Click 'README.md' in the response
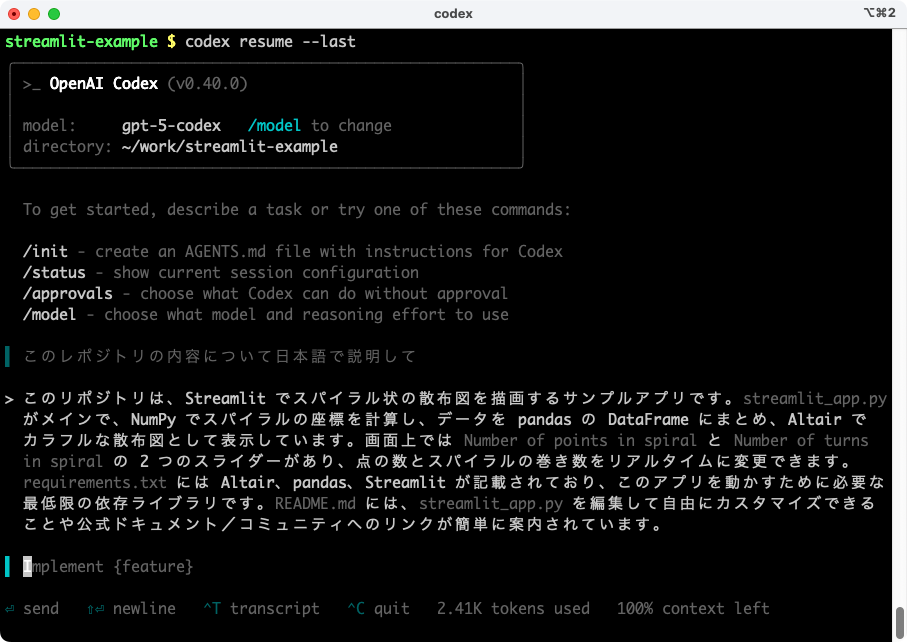The height and width of the screenshot is (642, 907). coord(315,503)
